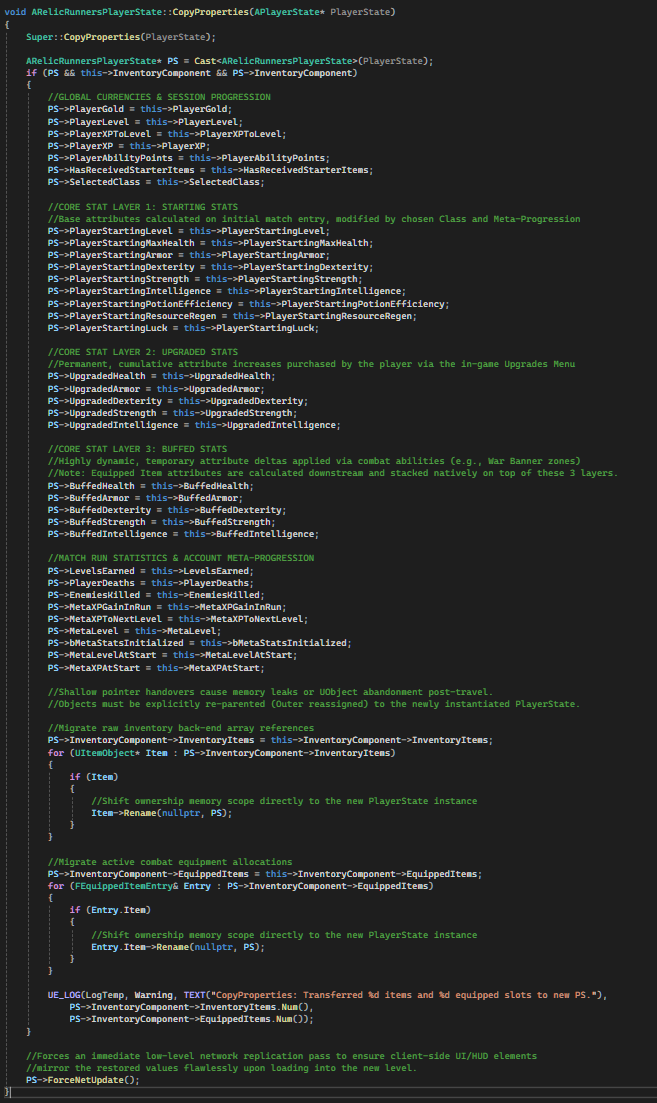Click the CopyProperties function signature line
Image resolution: width=657 pixels, height=1103 pixels.
[x=200, y=12]
